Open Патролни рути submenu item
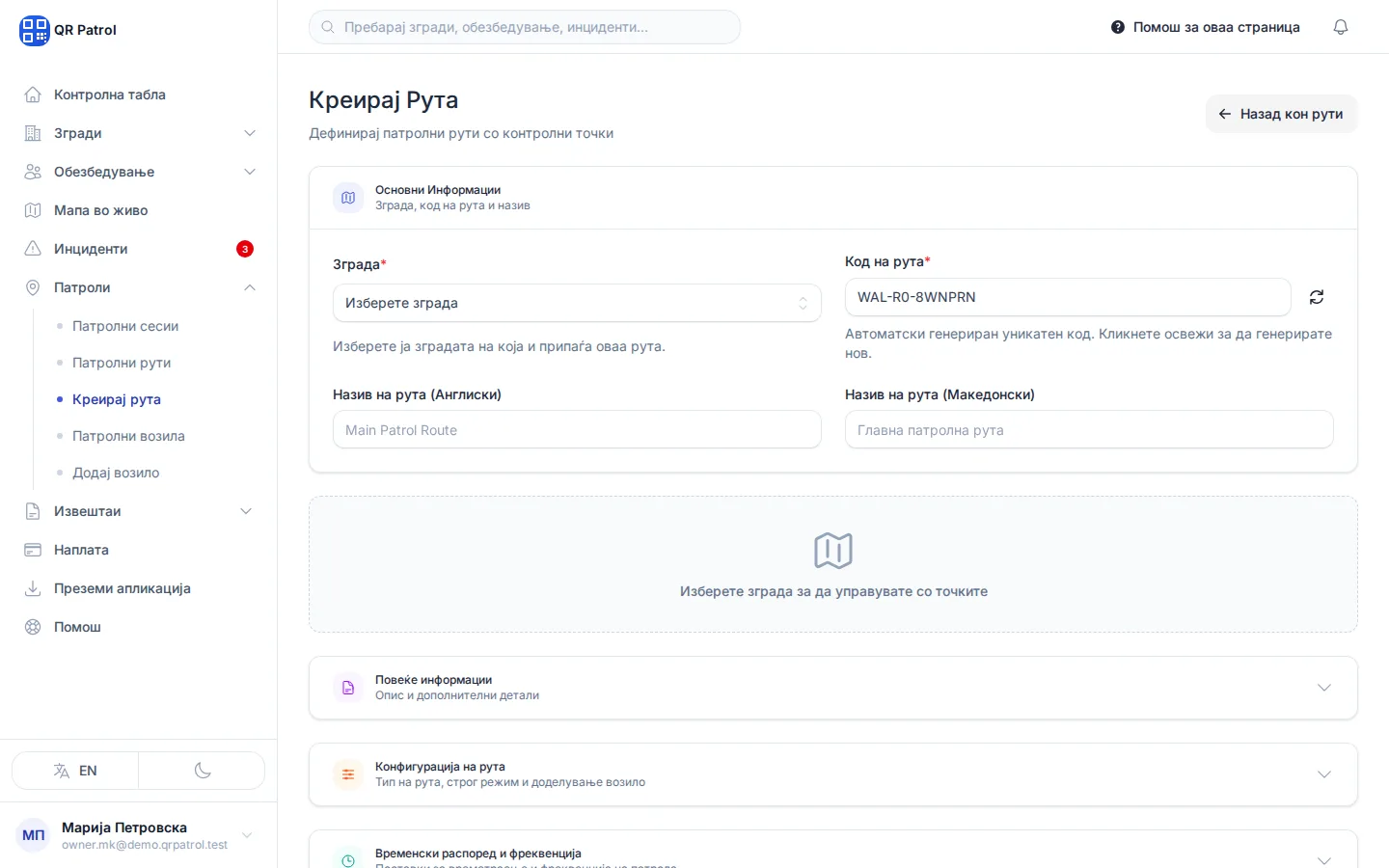 (x=122, y=363)
